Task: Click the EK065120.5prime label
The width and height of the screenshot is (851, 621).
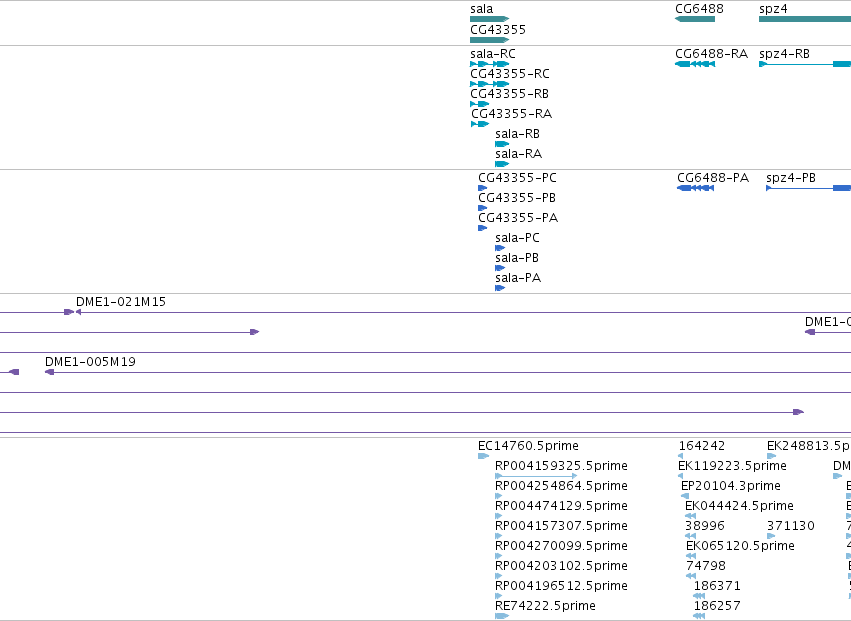Action: click(x=740, y=546)
